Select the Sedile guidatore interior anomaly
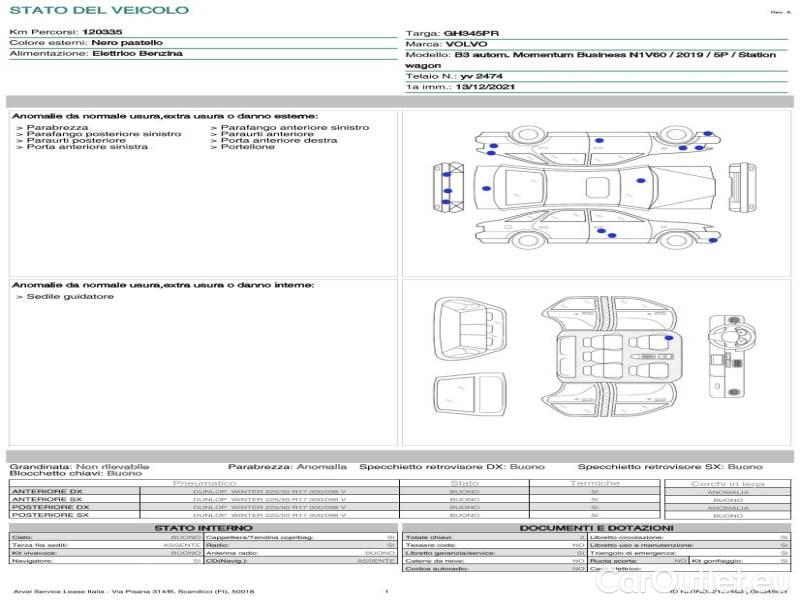This screenshot has height=600, width=800. [x=69, y=297]
